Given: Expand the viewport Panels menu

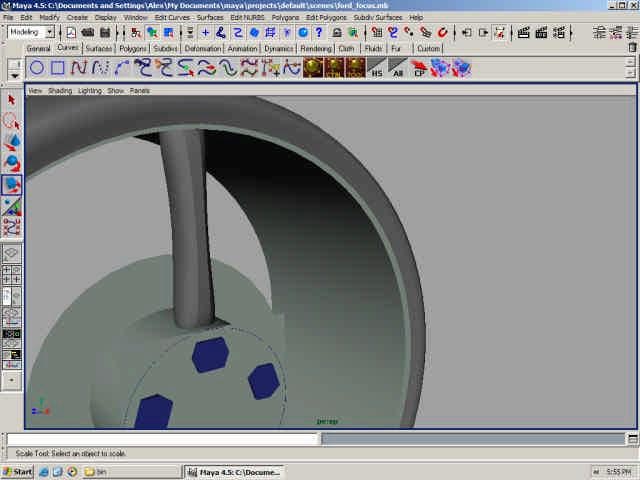Looking at the screenshot, I should pos(140,90).
